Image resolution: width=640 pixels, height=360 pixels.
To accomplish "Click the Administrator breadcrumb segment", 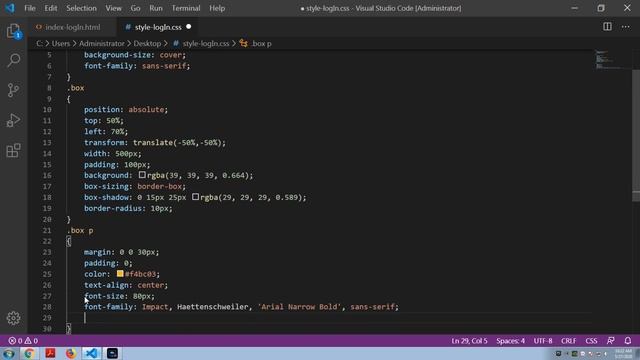I will [x=102, y=43].
